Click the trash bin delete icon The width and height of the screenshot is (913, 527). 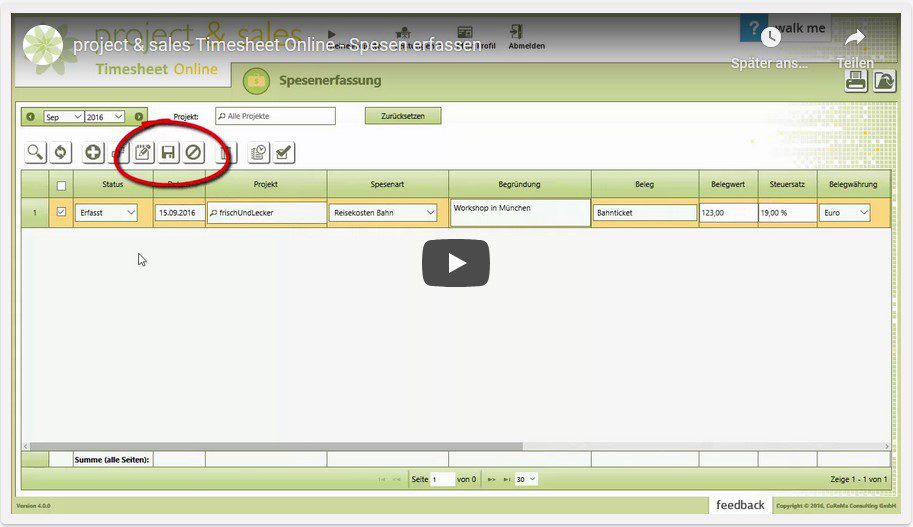tap(226, 153)
